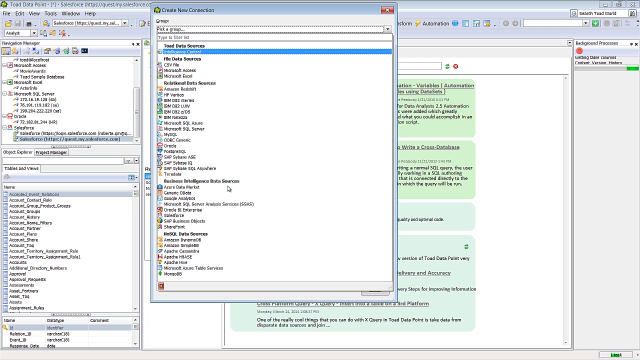Choose Oracle BI Enterprise data source
640x360 pixels.
182,210
